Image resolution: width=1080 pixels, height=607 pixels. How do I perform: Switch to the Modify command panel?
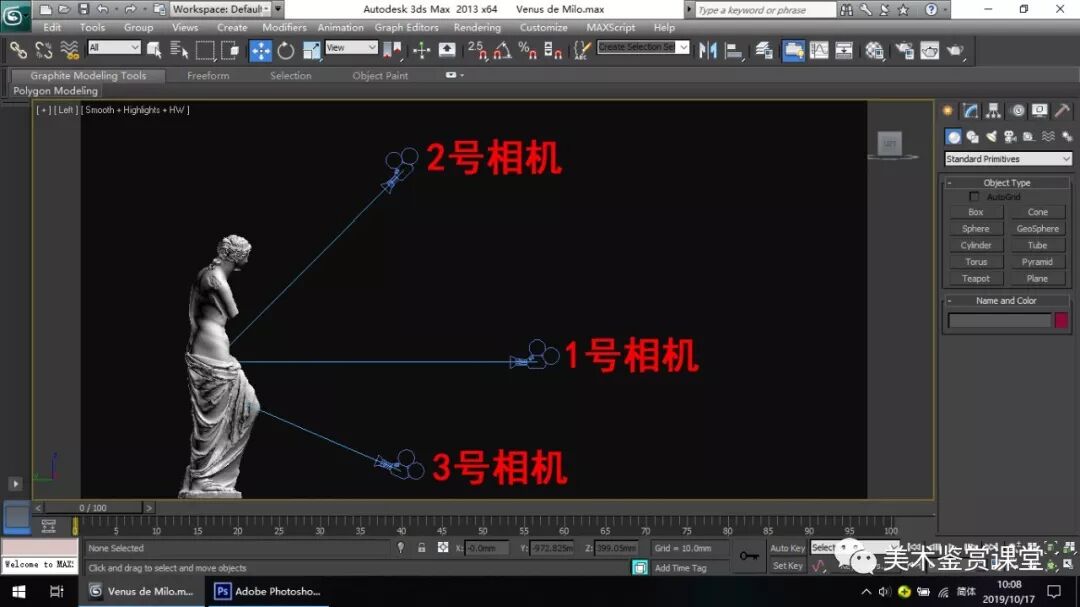pos(970,110)
